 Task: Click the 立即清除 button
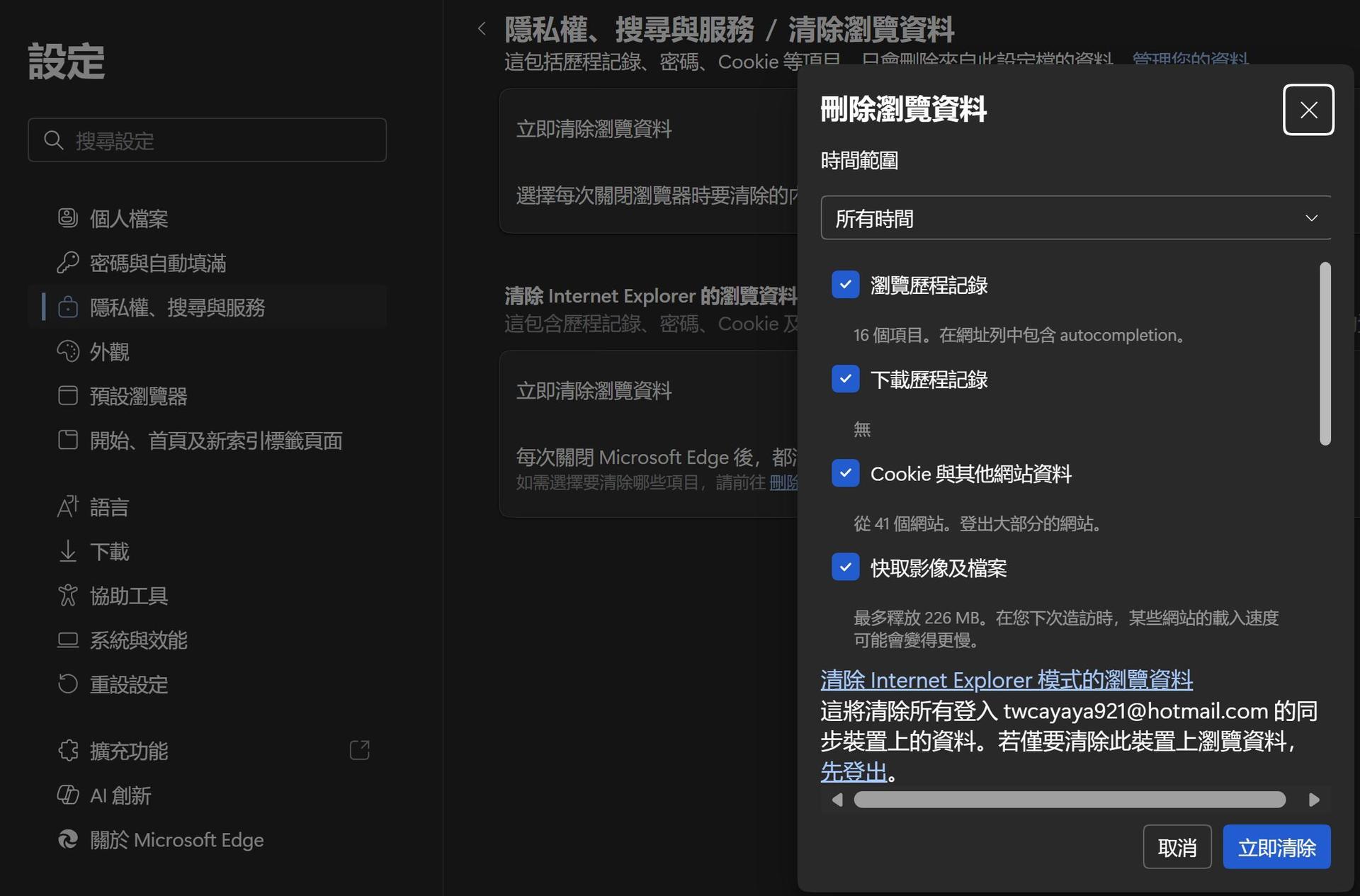[x=1276, y=846]
